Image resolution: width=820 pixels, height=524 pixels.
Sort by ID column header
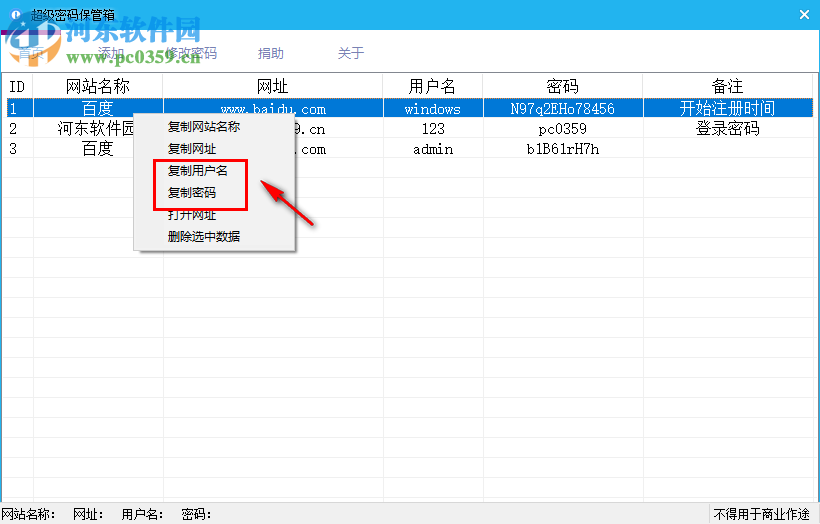click(x=17, y=86)
